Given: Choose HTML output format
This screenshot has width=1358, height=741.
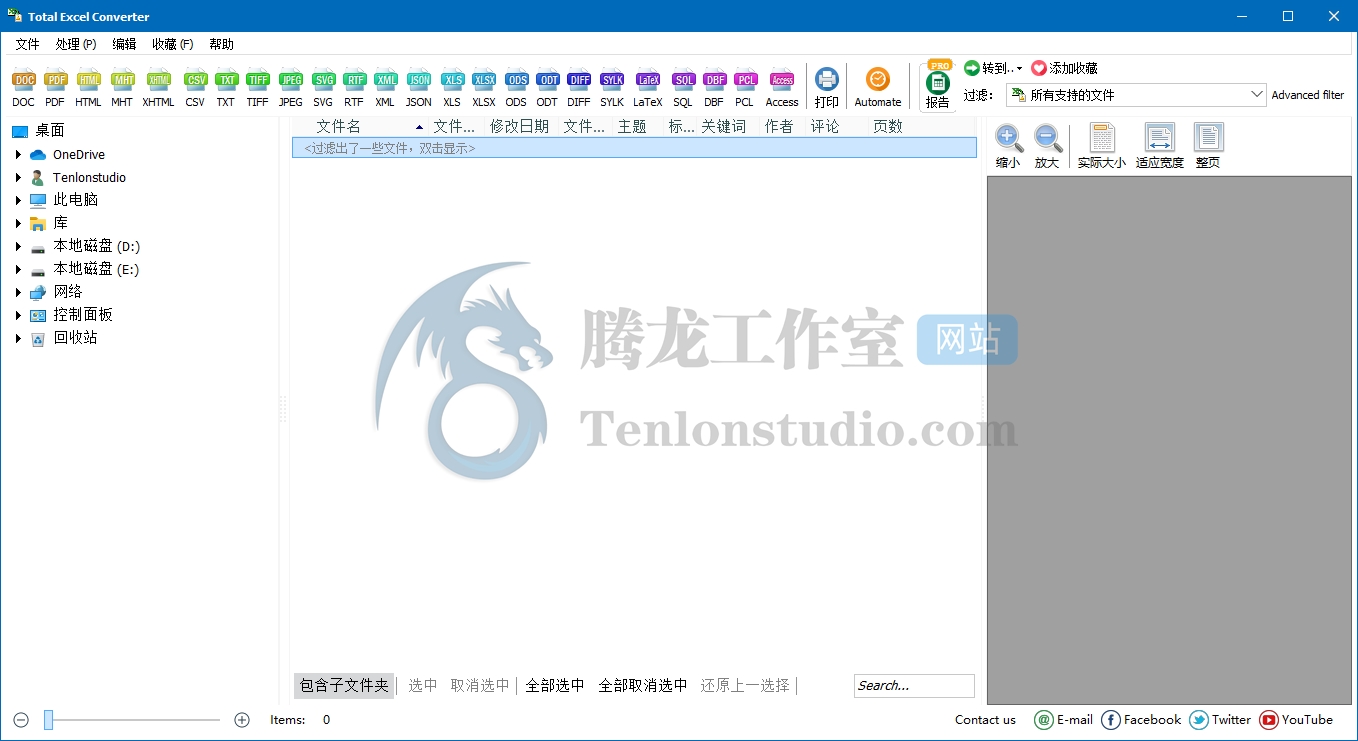Looking at the screenshot, I should (88, 88).
